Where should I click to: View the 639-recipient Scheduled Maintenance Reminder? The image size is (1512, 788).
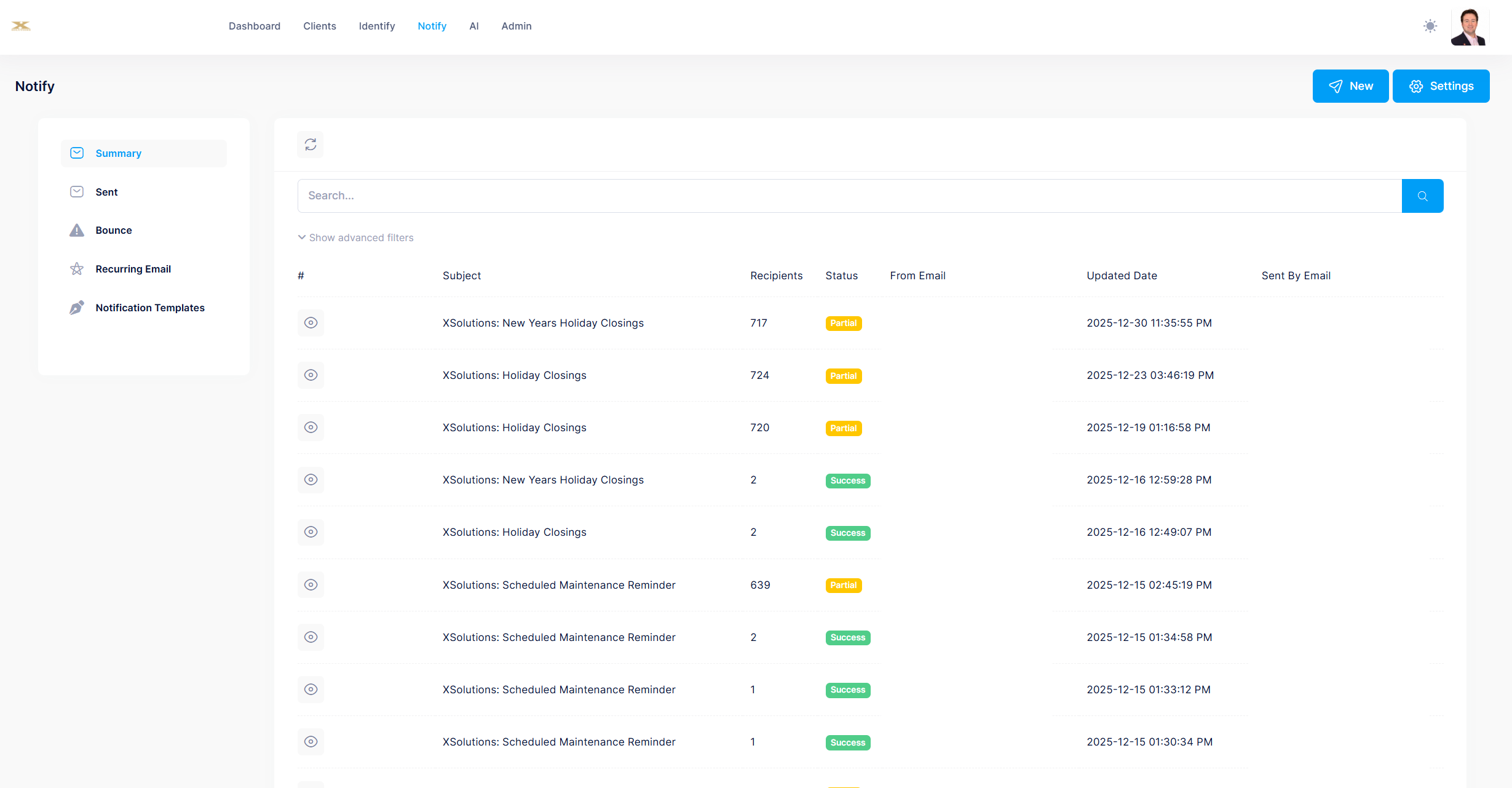(x=311, y=585)
